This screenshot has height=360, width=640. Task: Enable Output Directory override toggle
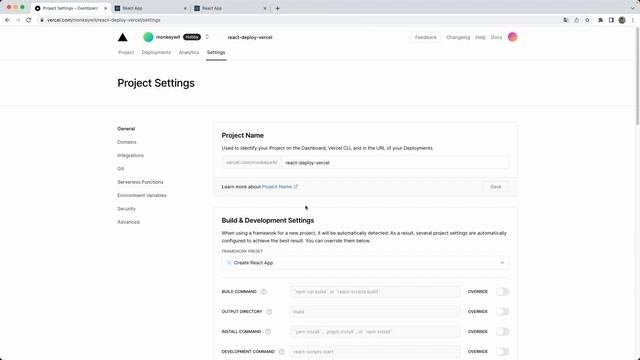click(502, 312)
